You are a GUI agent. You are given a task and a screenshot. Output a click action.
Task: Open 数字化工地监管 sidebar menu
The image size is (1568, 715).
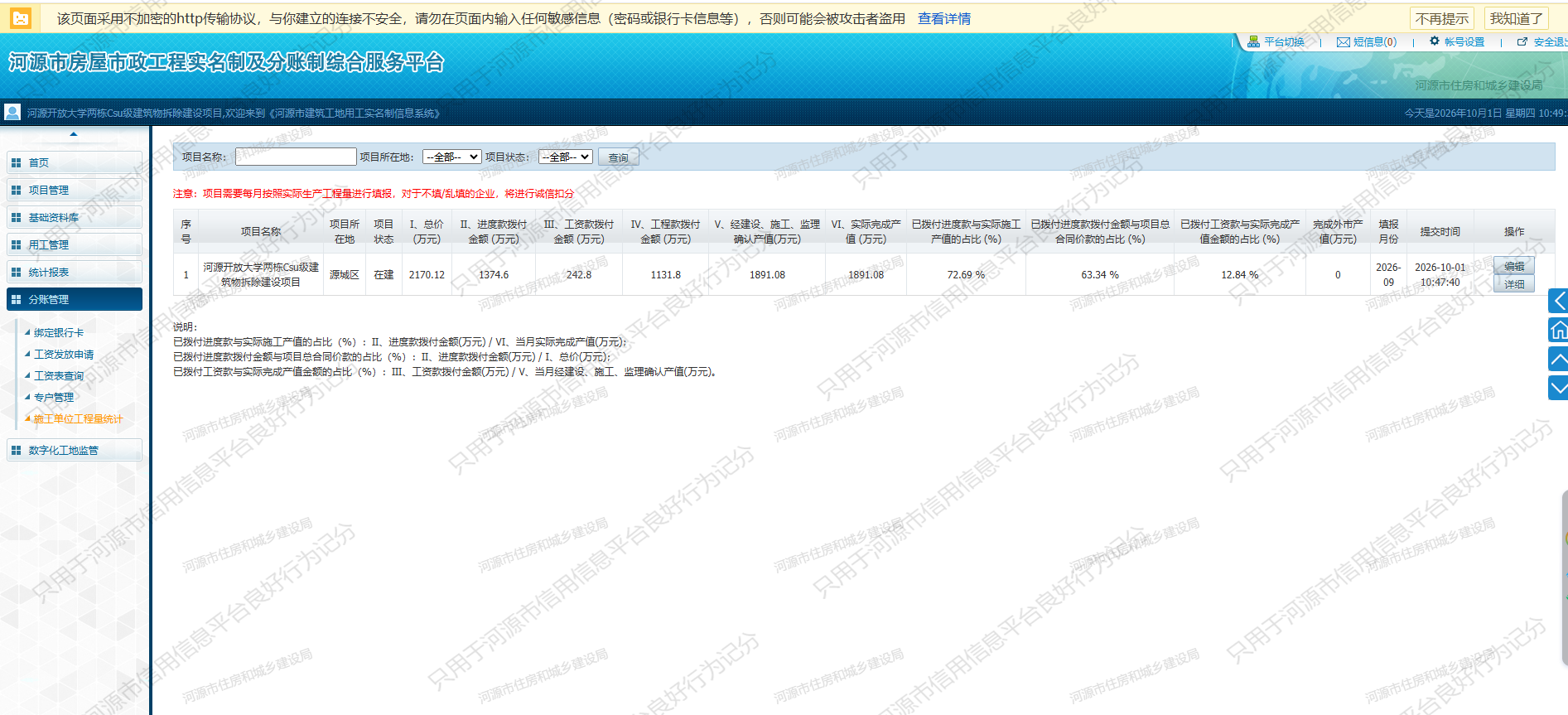tap(75, 450)
